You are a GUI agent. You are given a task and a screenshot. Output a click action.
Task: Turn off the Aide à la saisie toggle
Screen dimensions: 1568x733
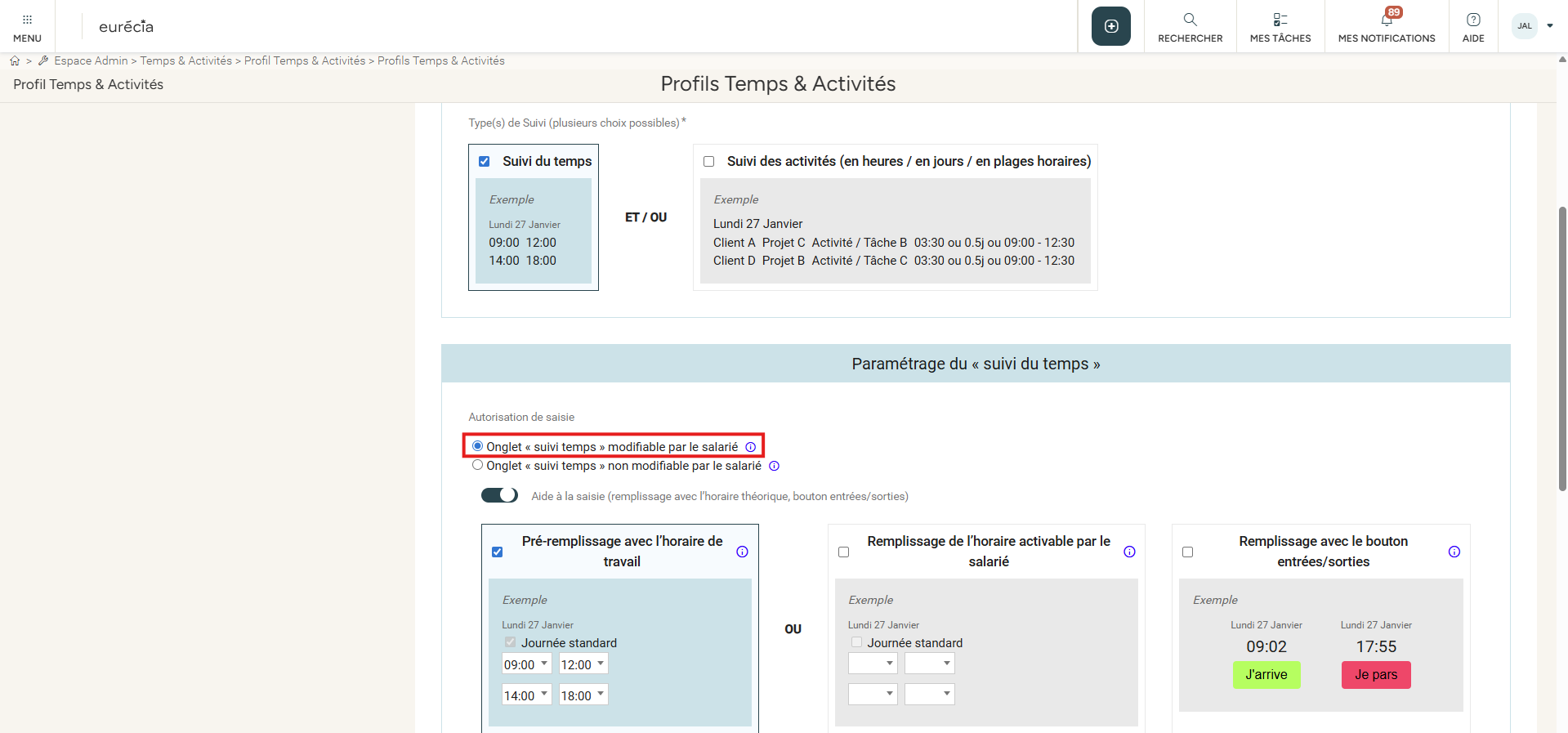click(499, 495)
